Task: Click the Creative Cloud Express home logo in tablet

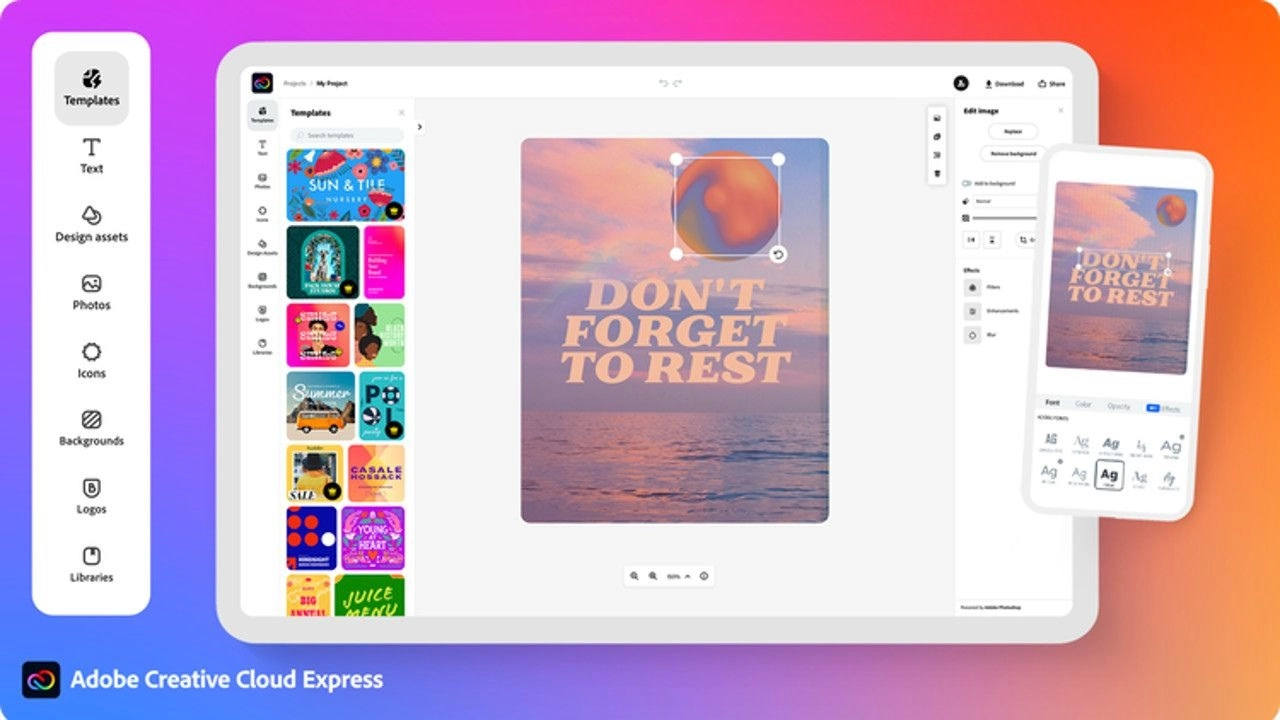Action: point(262,83)
